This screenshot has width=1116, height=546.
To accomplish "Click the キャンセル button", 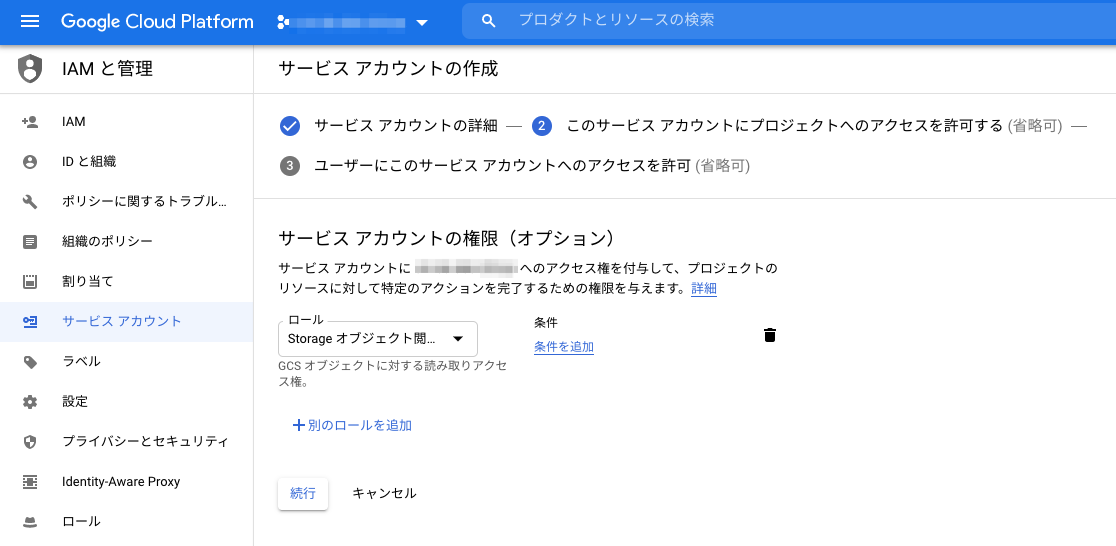I will tap(384, 493).
